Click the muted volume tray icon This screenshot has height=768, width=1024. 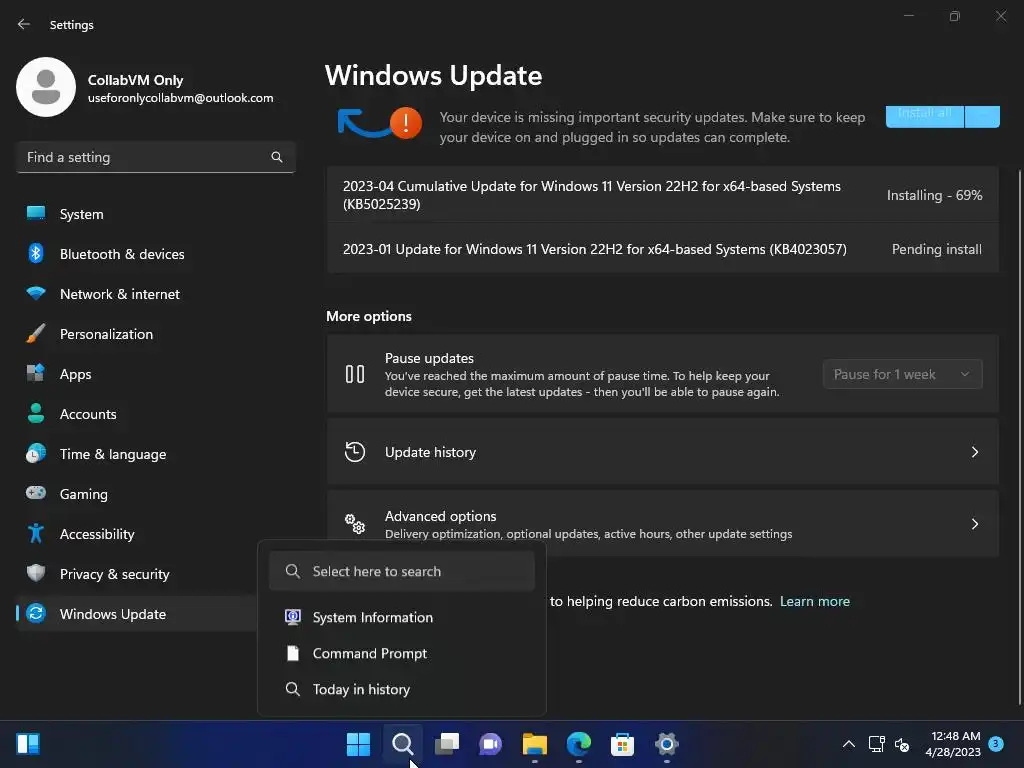click(902, 744)
